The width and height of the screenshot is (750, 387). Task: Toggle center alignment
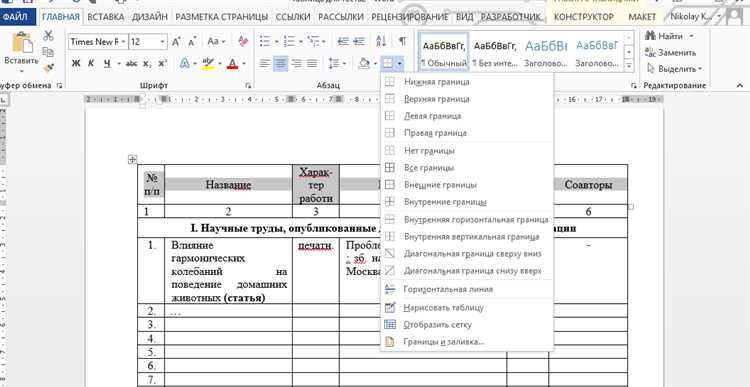281,63
